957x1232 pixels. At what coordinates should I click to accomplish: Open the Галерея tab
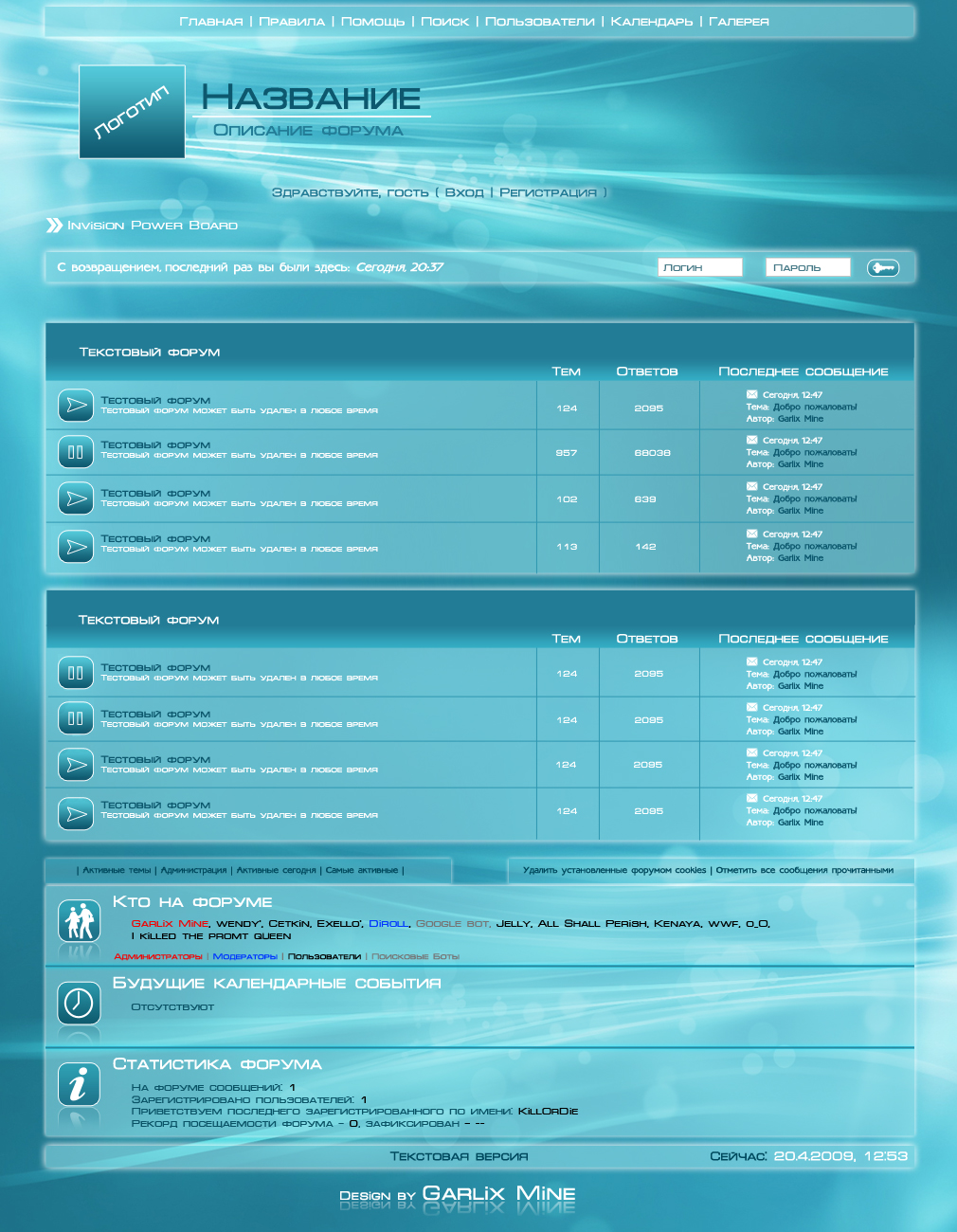coord(743,21)
